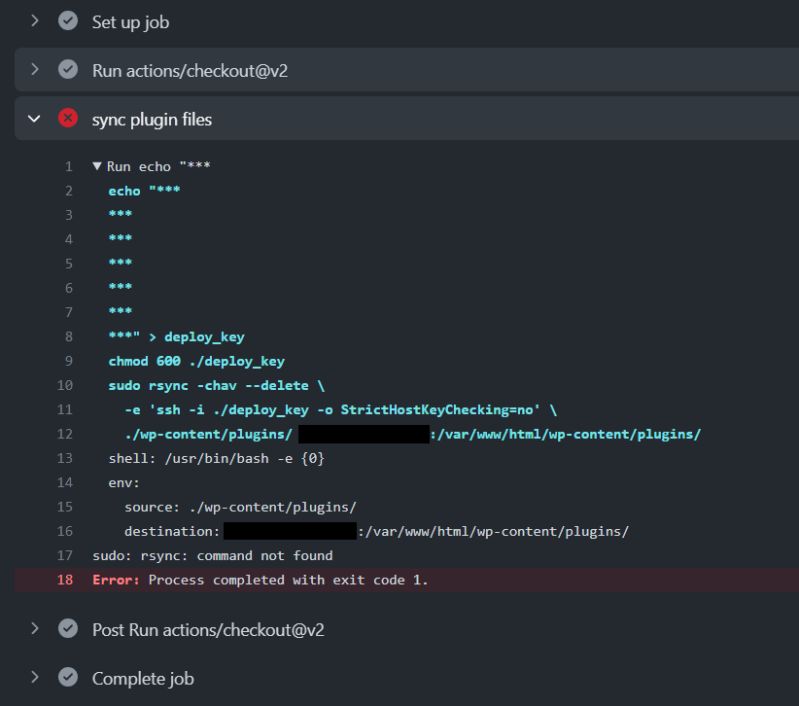799x706 pixels.
Task: Click log line number 13
Action: 65,458
